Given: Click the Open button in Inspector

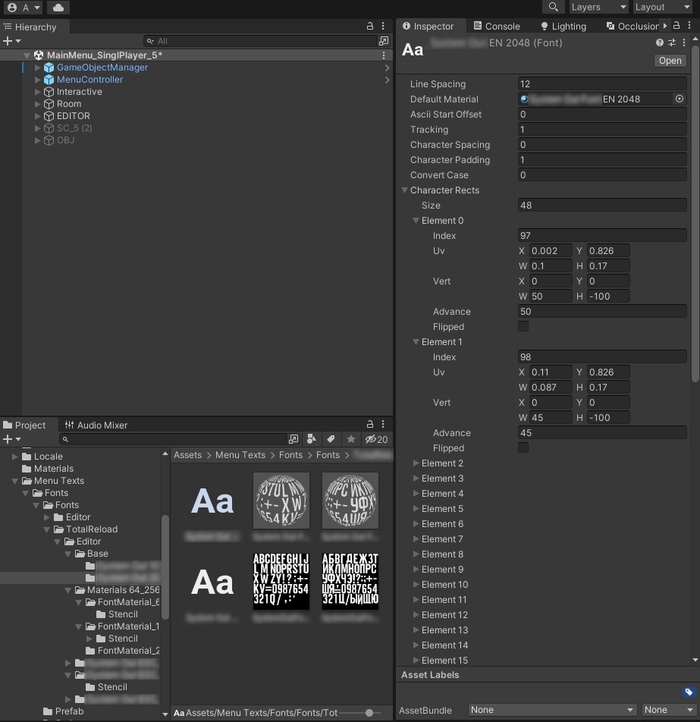Looking at the screenshot, I should pos(669,61).
